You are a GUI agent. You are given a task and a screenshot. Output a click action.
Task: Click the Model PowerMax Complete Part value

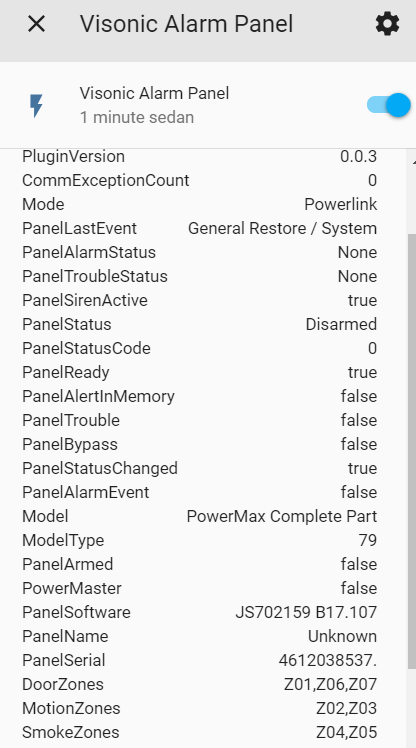pos(282,516)
